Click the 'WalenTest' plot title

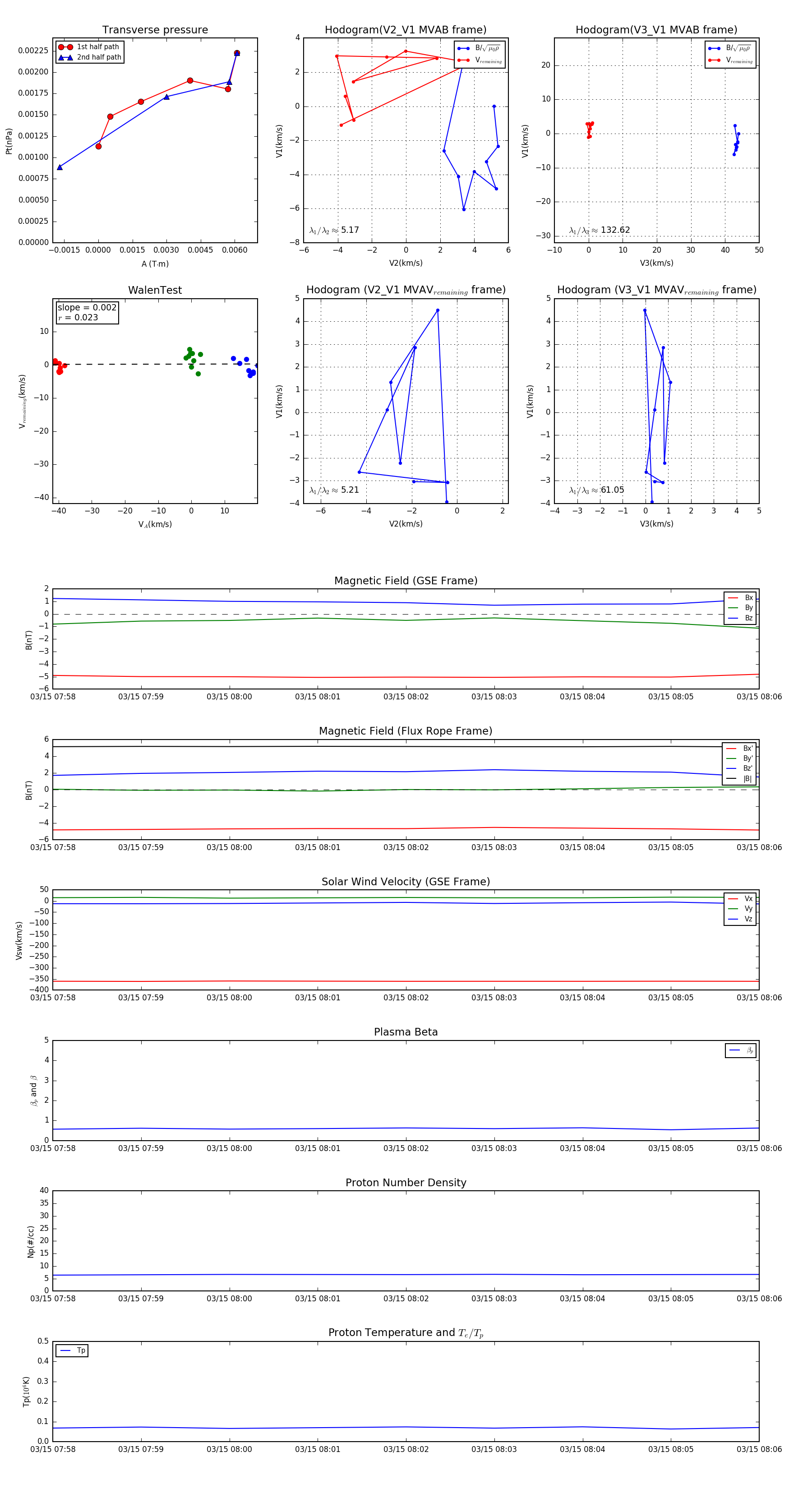pyautogui.click(x=155, y=290)
